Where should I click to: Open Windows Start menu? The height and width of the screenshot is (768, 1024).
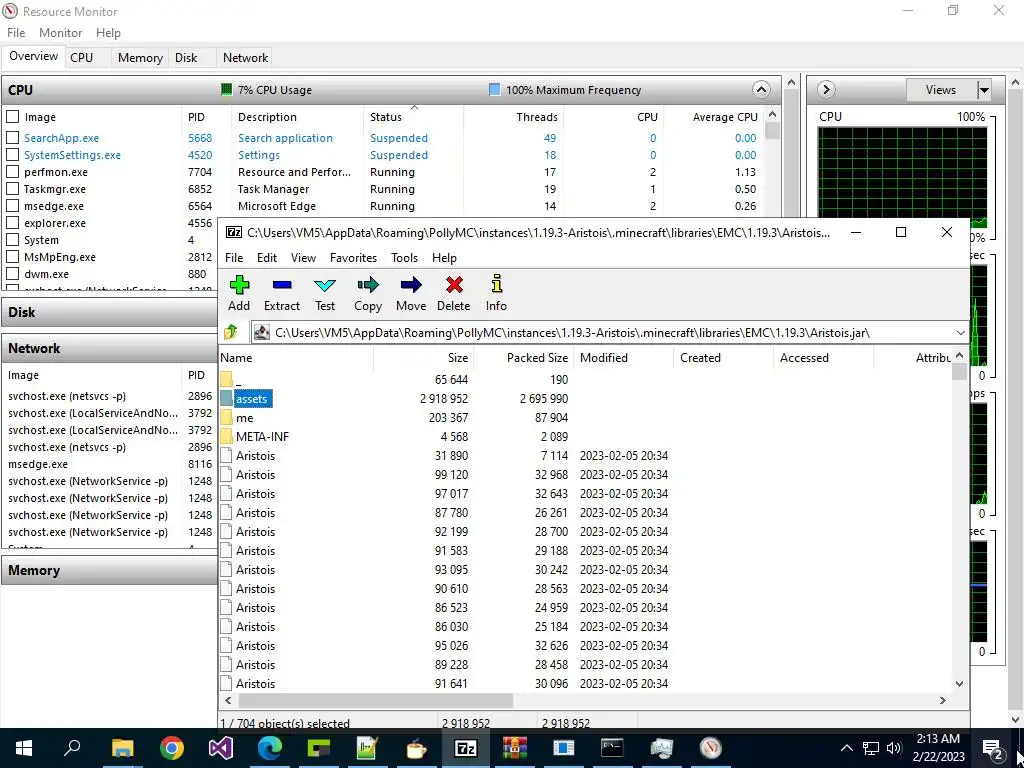(x=24, y=748)
